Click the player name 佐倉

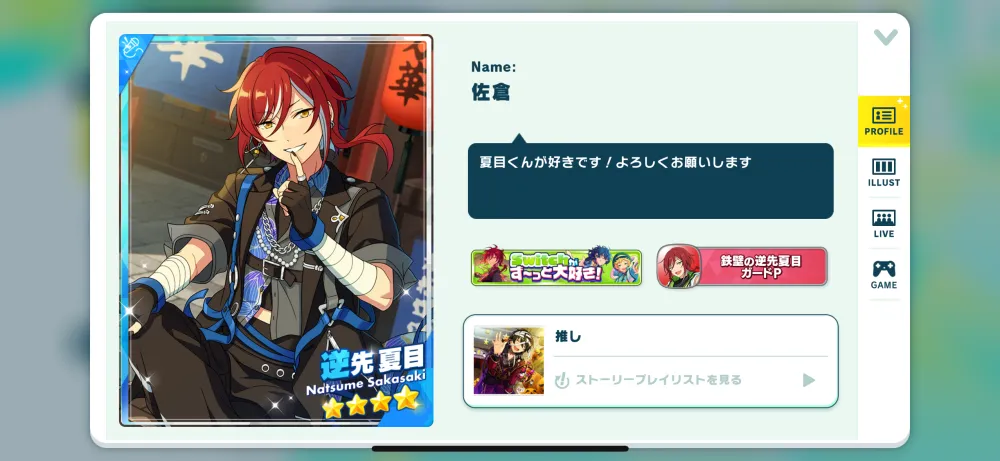490,93
